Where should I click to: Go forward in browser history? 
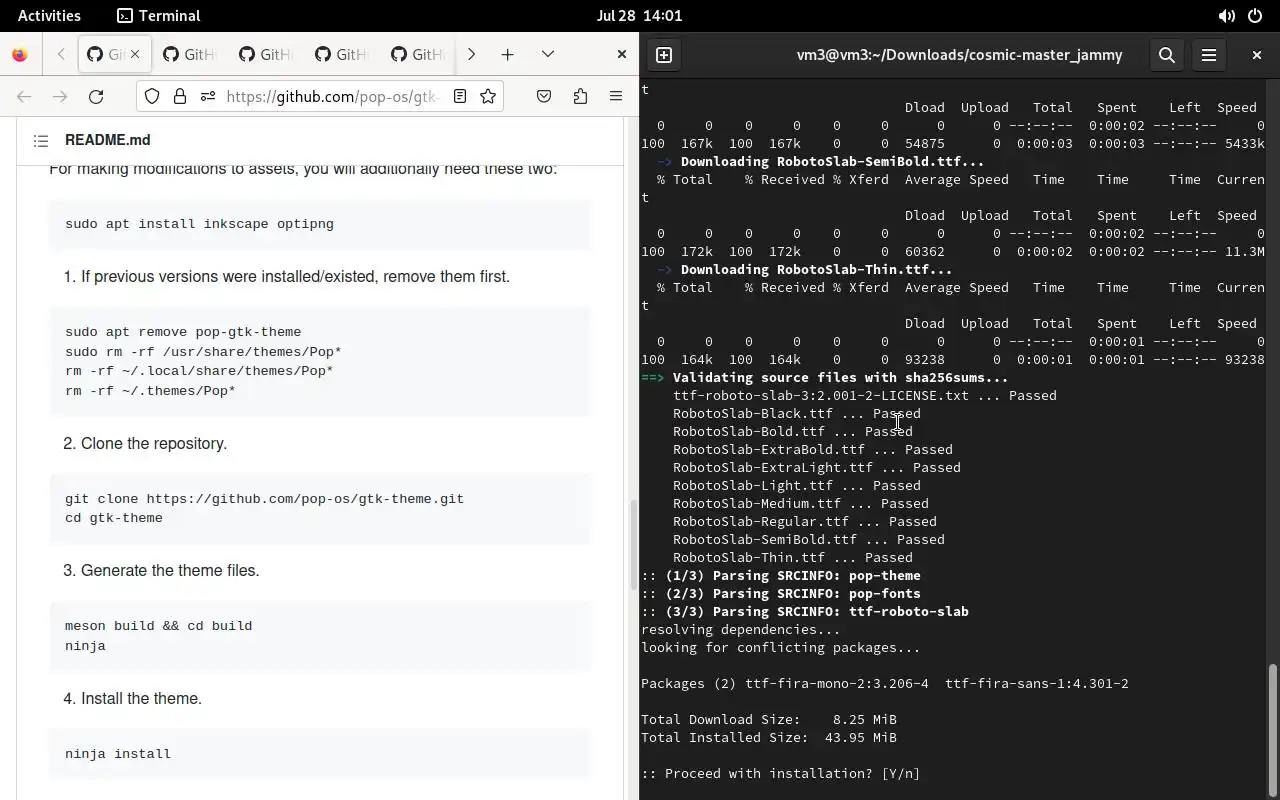60,96
